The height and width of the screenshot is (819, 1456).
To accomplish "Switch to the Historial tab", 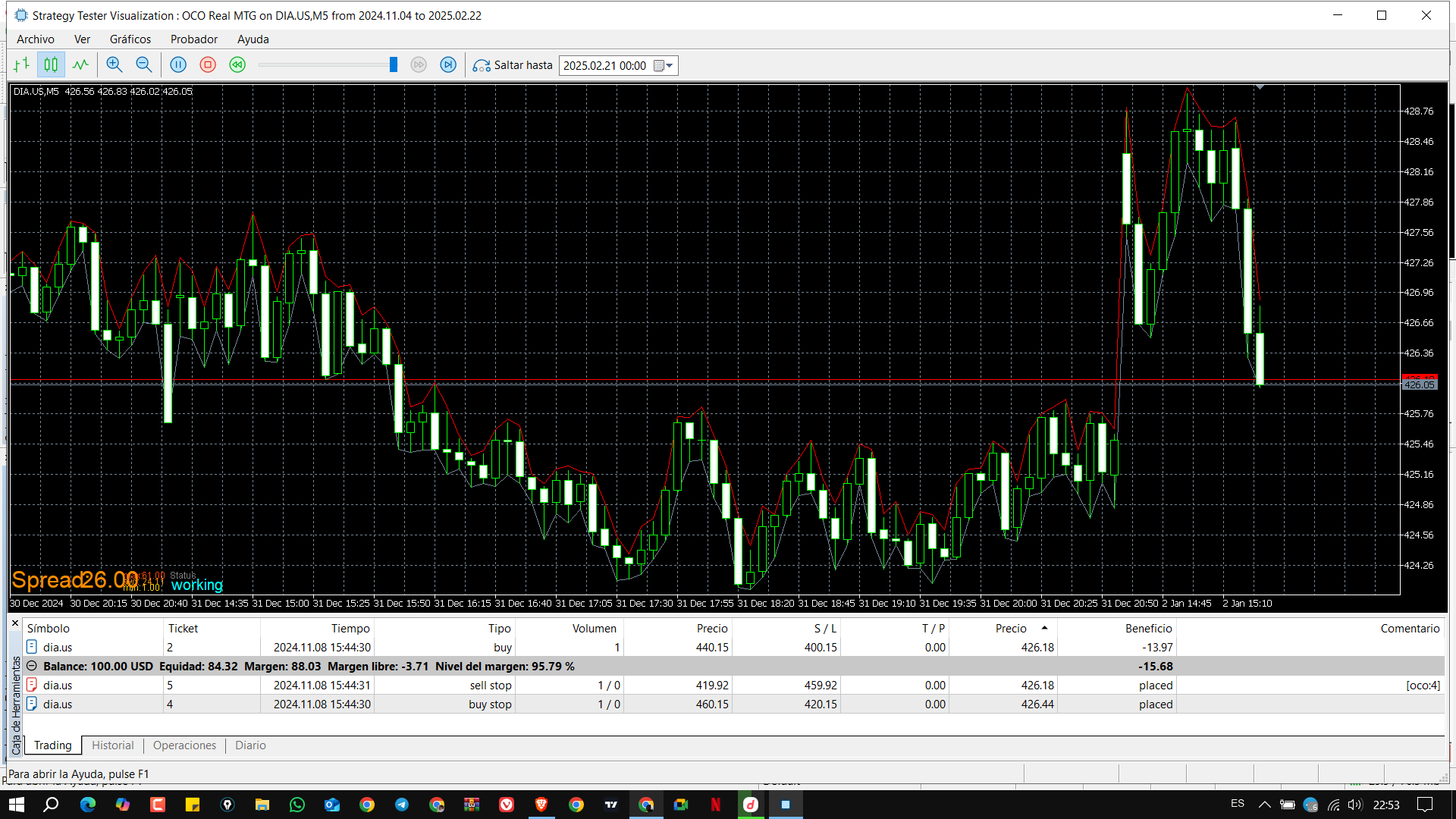I will point(113,745).
